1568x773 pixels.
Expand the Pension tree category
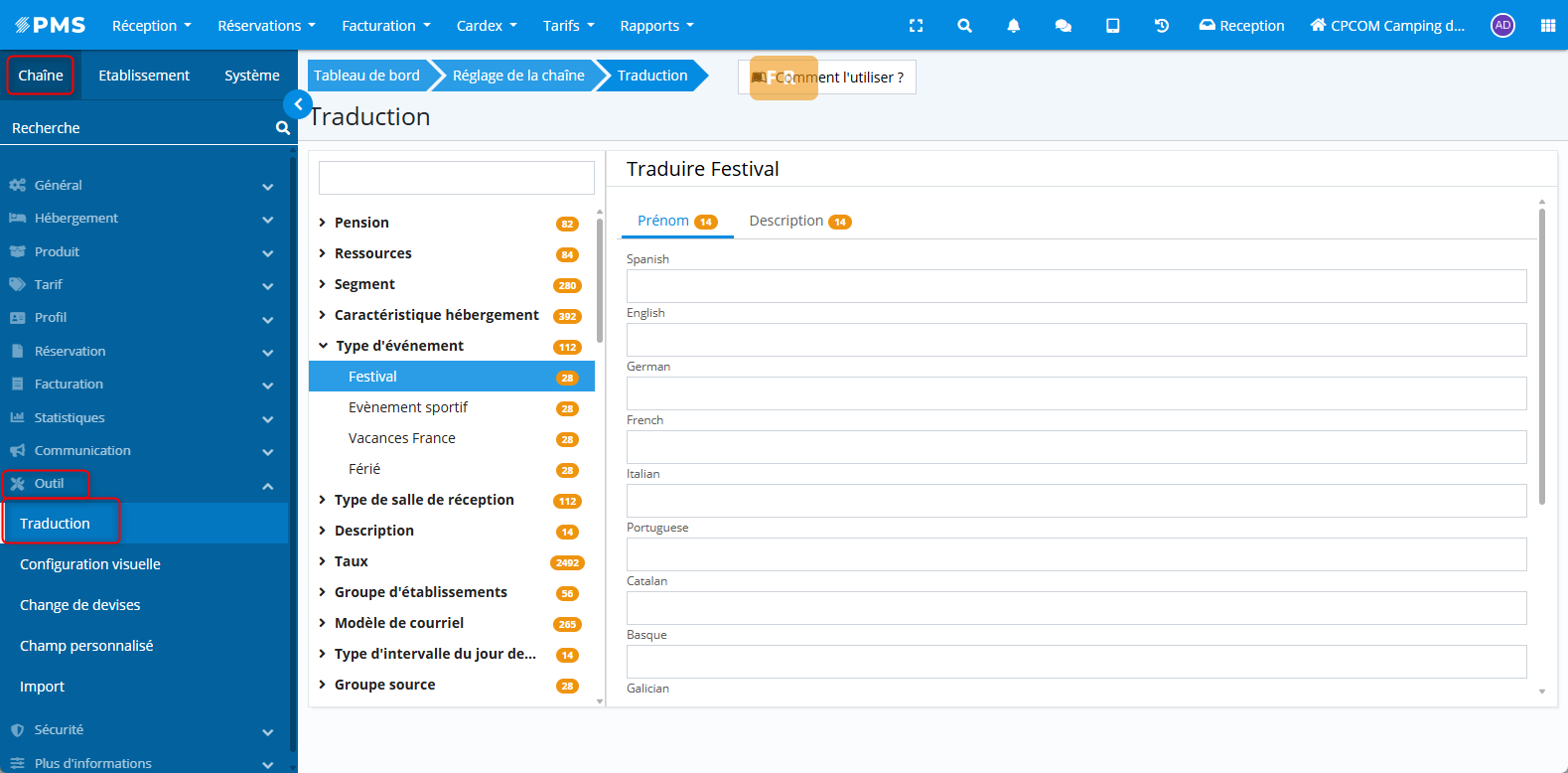(323, 223)
